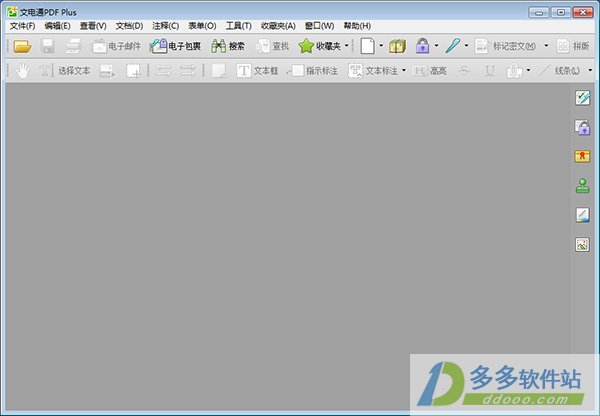Click the Print icon in toolbar
This screenshot has width=600, height=416.
point(73,46)
